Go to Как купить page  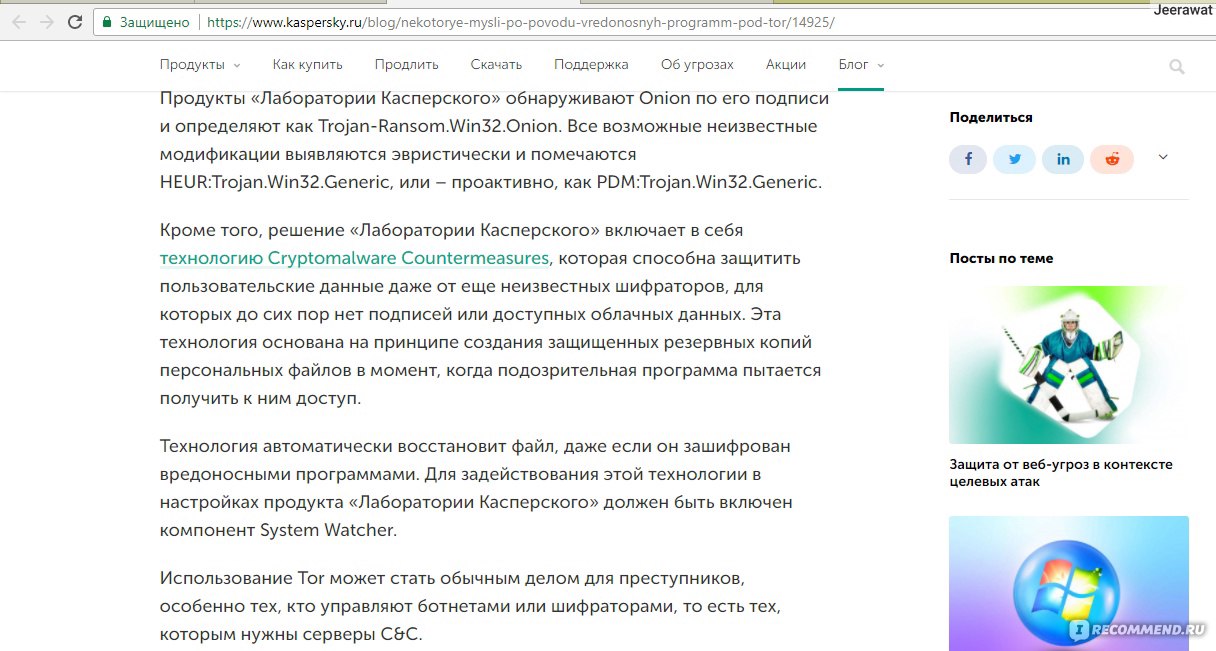(x=307, y=64)
